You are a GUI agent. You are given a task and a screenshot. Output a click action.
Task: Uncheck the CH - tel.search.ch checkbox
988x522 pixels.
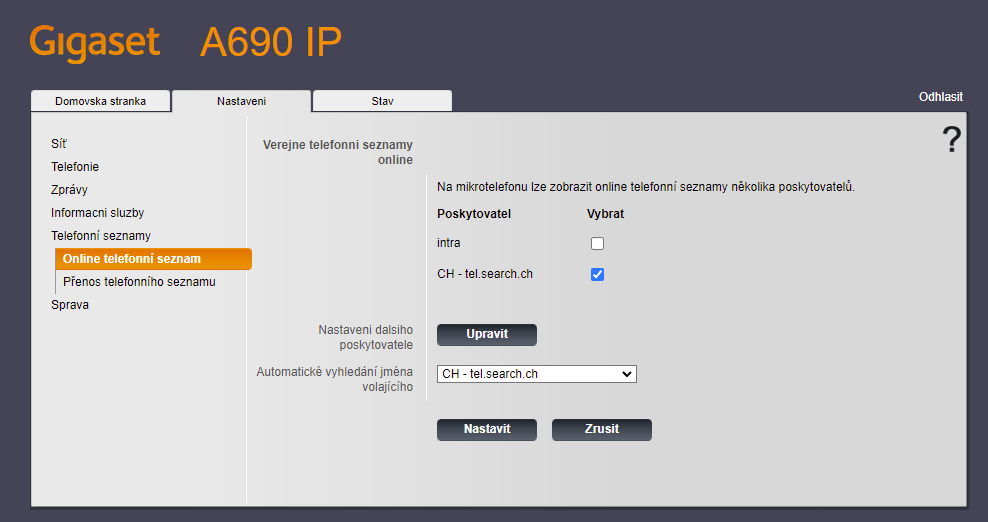point(597,274)
